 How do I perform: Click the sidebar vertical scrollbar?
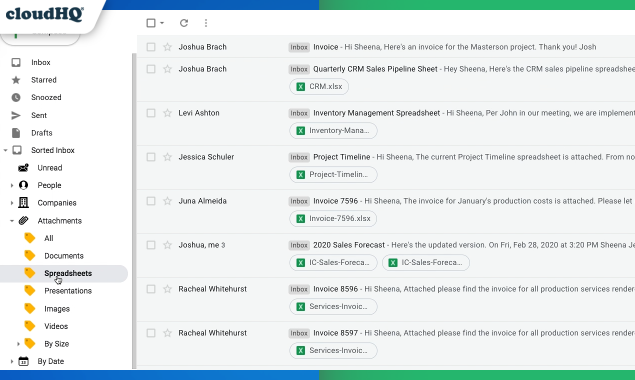point(133,211)
